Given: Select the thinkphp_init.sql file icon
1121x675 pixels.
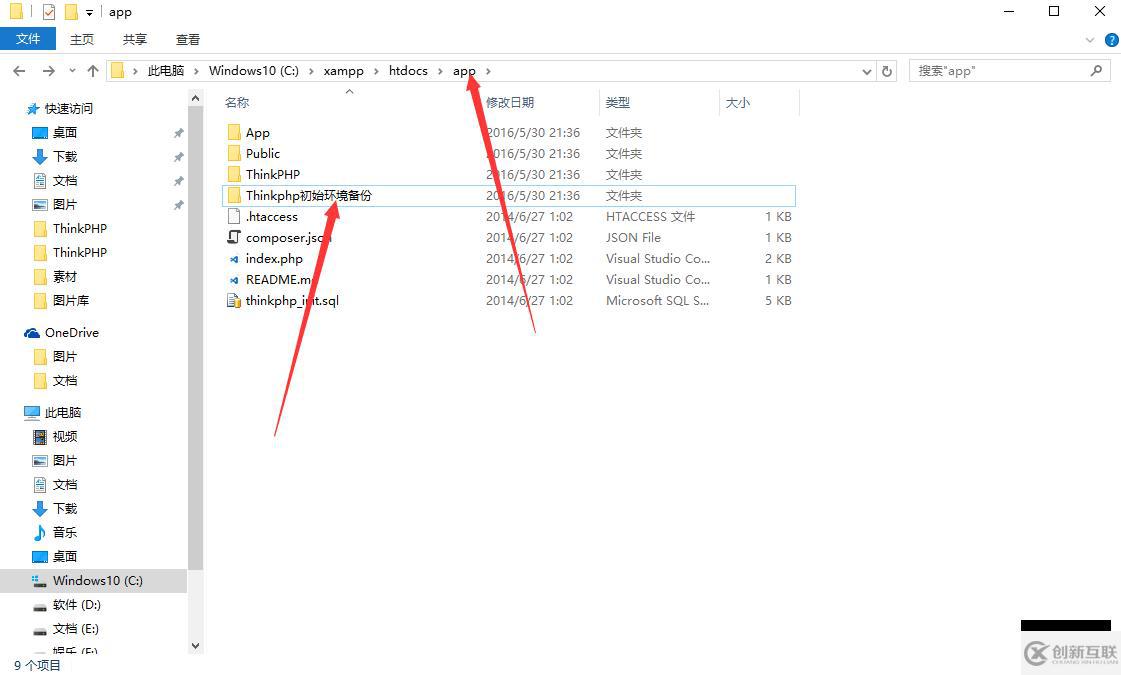Looking at the screenshot, I should [234, 300].
